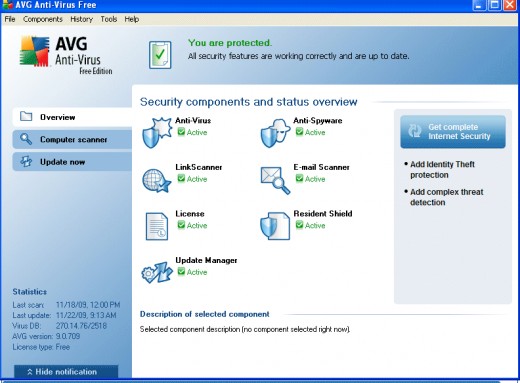Click the Update Manager Active green checkmark
Screen dimensions: 520x383
pyautogui.click(x=181, y=272)
